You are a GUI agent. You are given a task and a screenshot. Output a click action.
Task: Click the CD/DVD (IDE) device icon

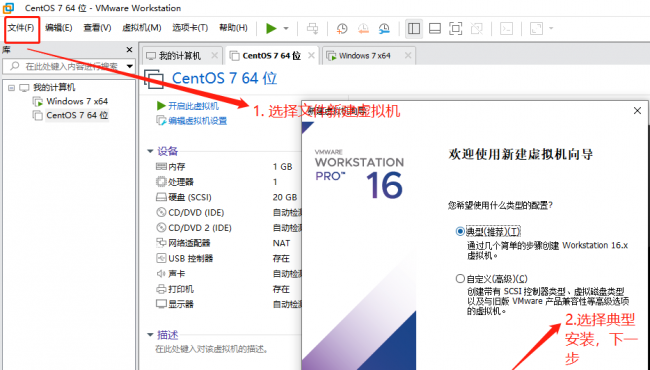point(161,213)
